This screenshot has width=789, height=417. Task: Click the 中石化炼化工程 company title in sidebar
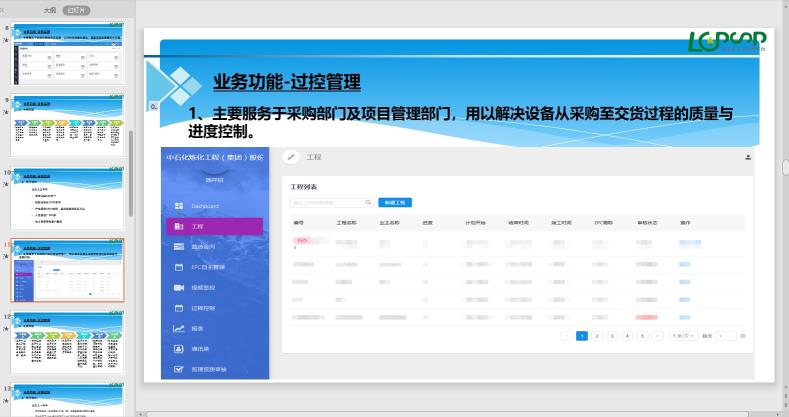click(215, 157)
